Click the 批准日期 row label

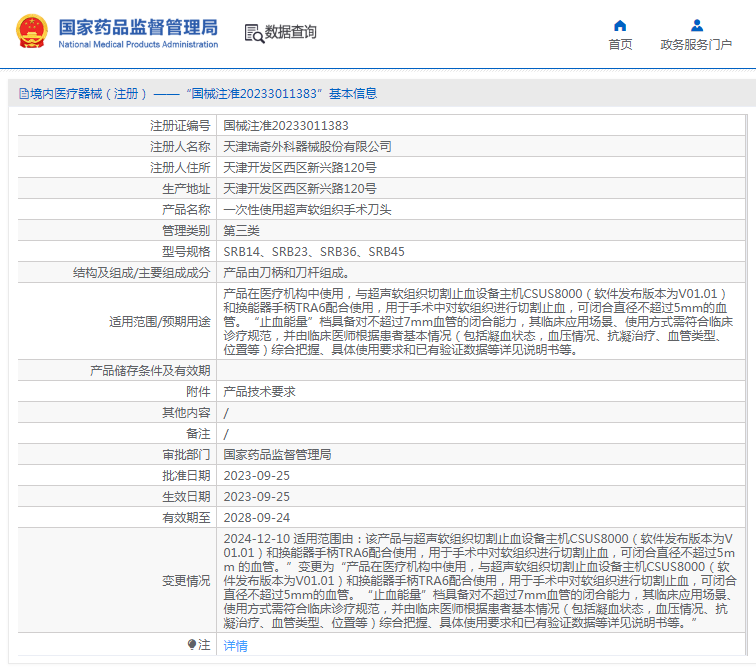tap(186, 476)
